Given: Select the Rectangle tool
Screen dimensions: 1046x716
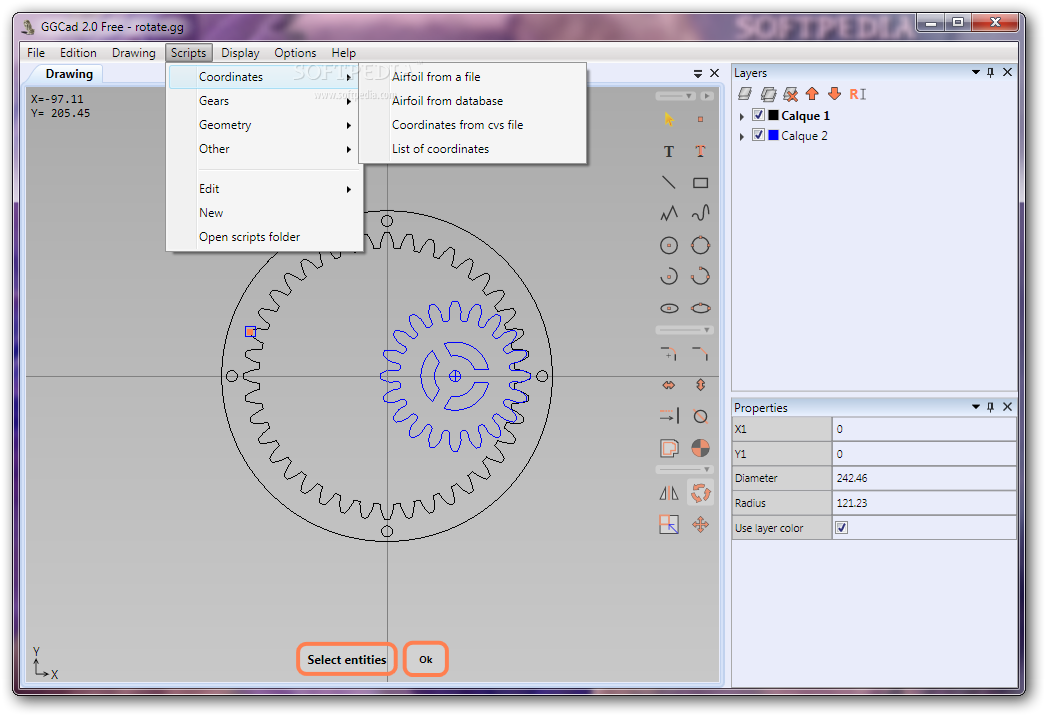Looking at the screenshot, I should click(x=700, y=183).
